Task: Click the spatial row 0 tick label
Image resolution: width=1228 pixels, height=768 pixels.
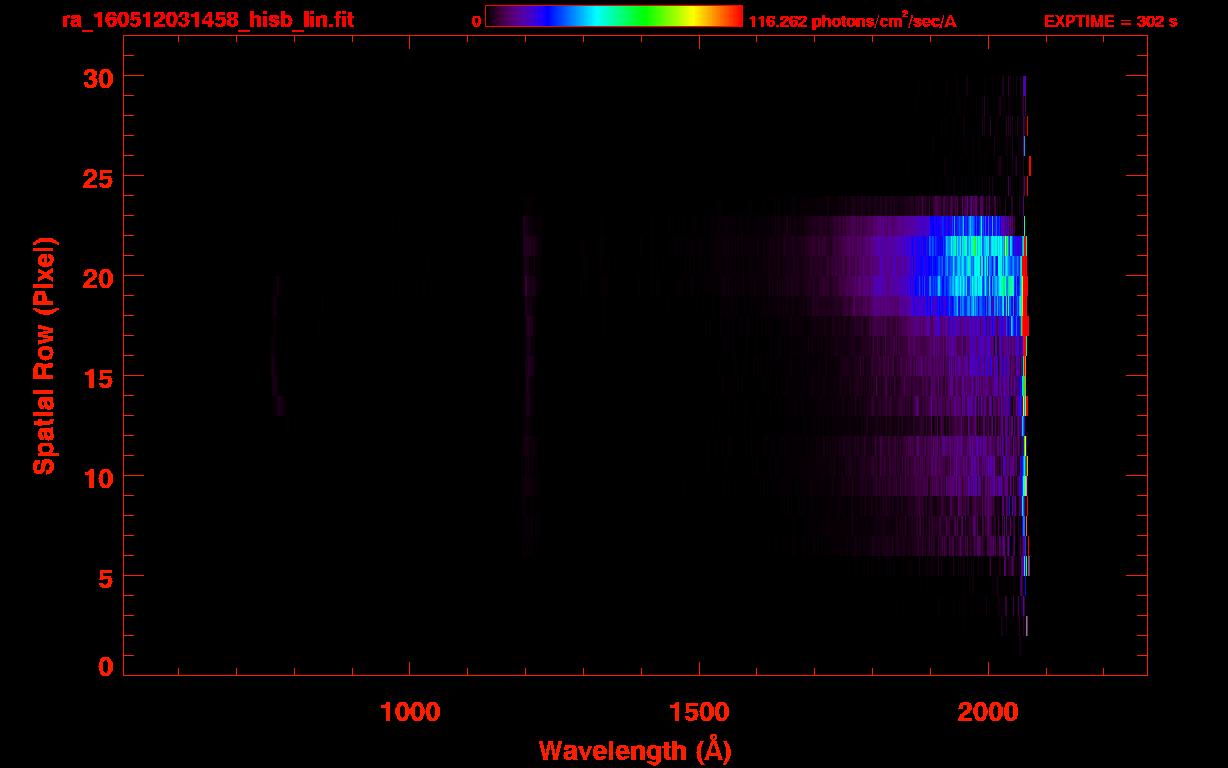Action: pos(105,666)
